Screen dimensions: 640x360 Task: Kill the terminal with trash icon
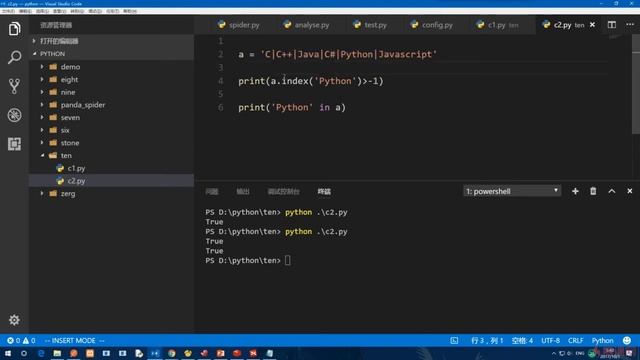pos(593,191)
